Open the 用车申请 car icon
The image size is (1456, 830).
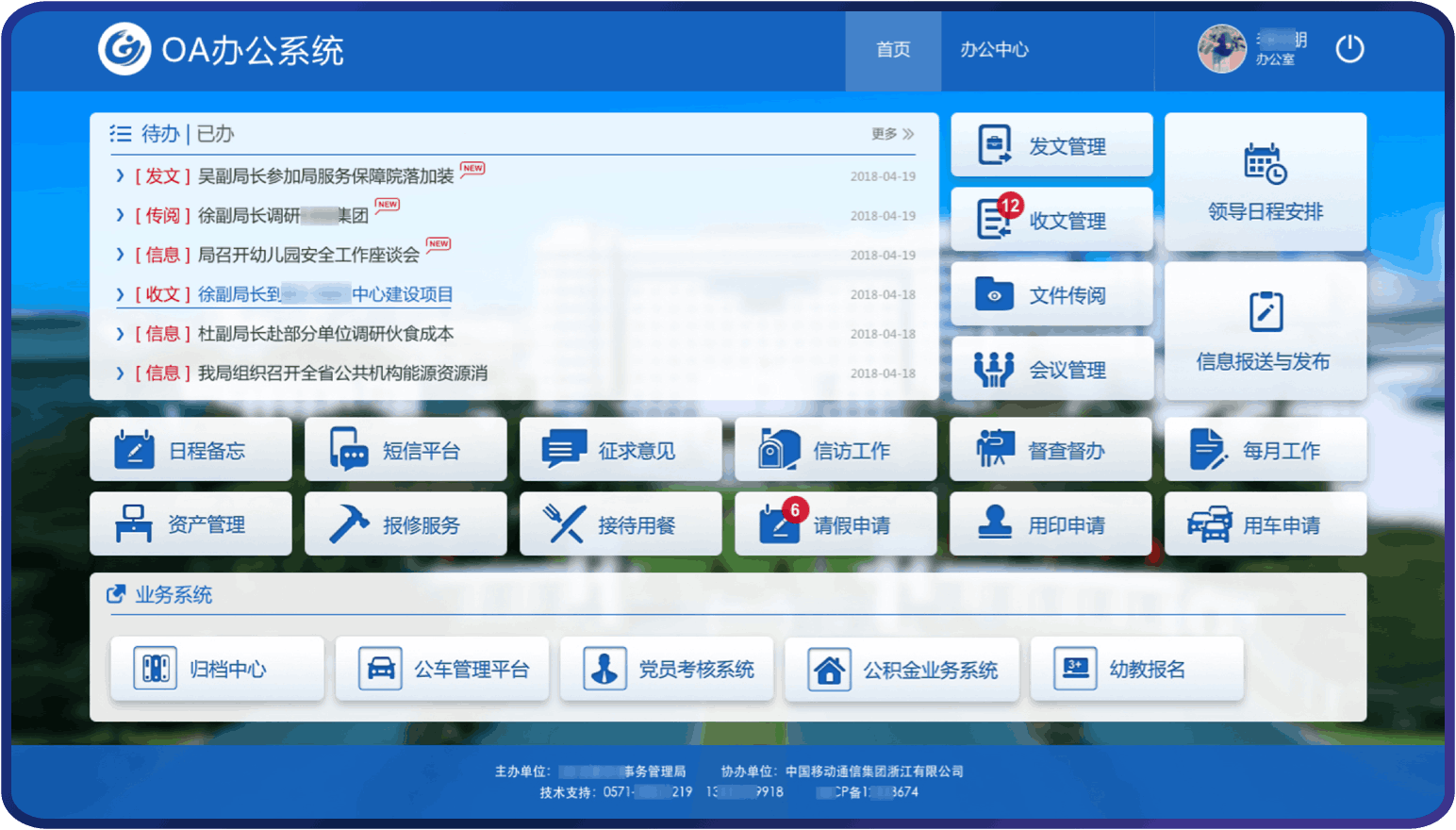click(1209, 524)
